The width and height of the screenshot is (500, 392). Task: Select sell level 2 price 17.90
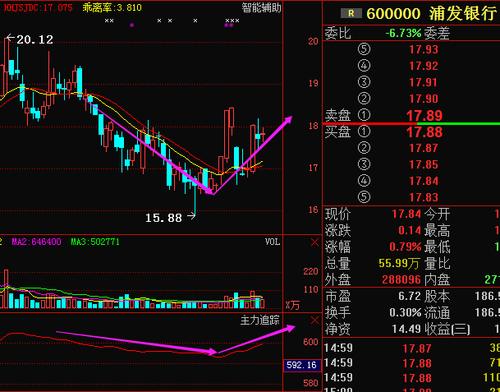423,99
